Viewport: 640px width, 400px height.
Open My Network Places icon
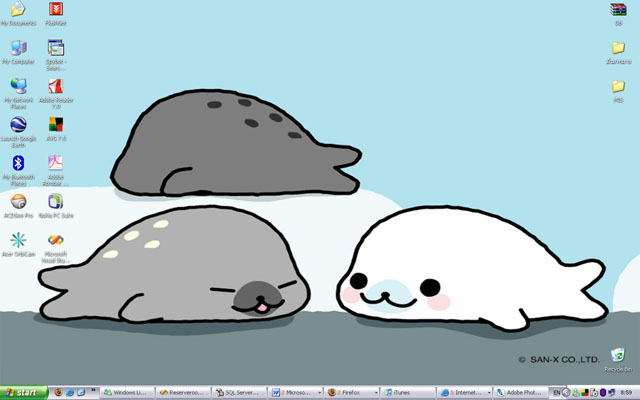click(18, 93)
